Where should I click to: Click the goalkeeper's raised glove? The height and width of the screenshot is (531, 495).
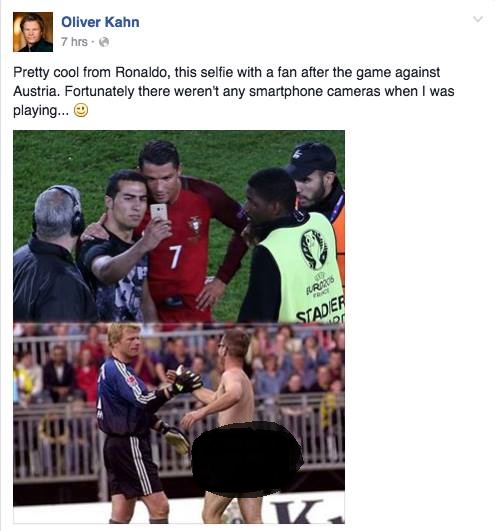coord(187,380)
